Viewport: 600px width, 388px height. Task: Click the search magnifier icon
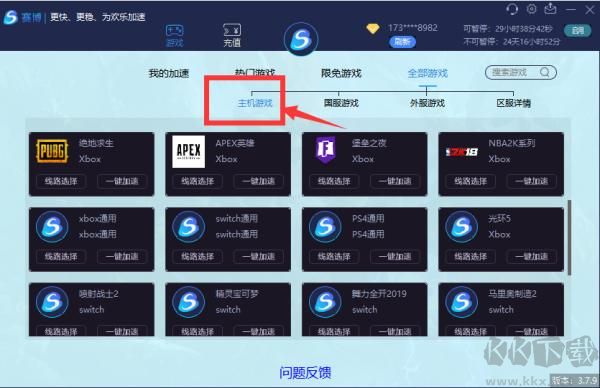pos(545,72)
